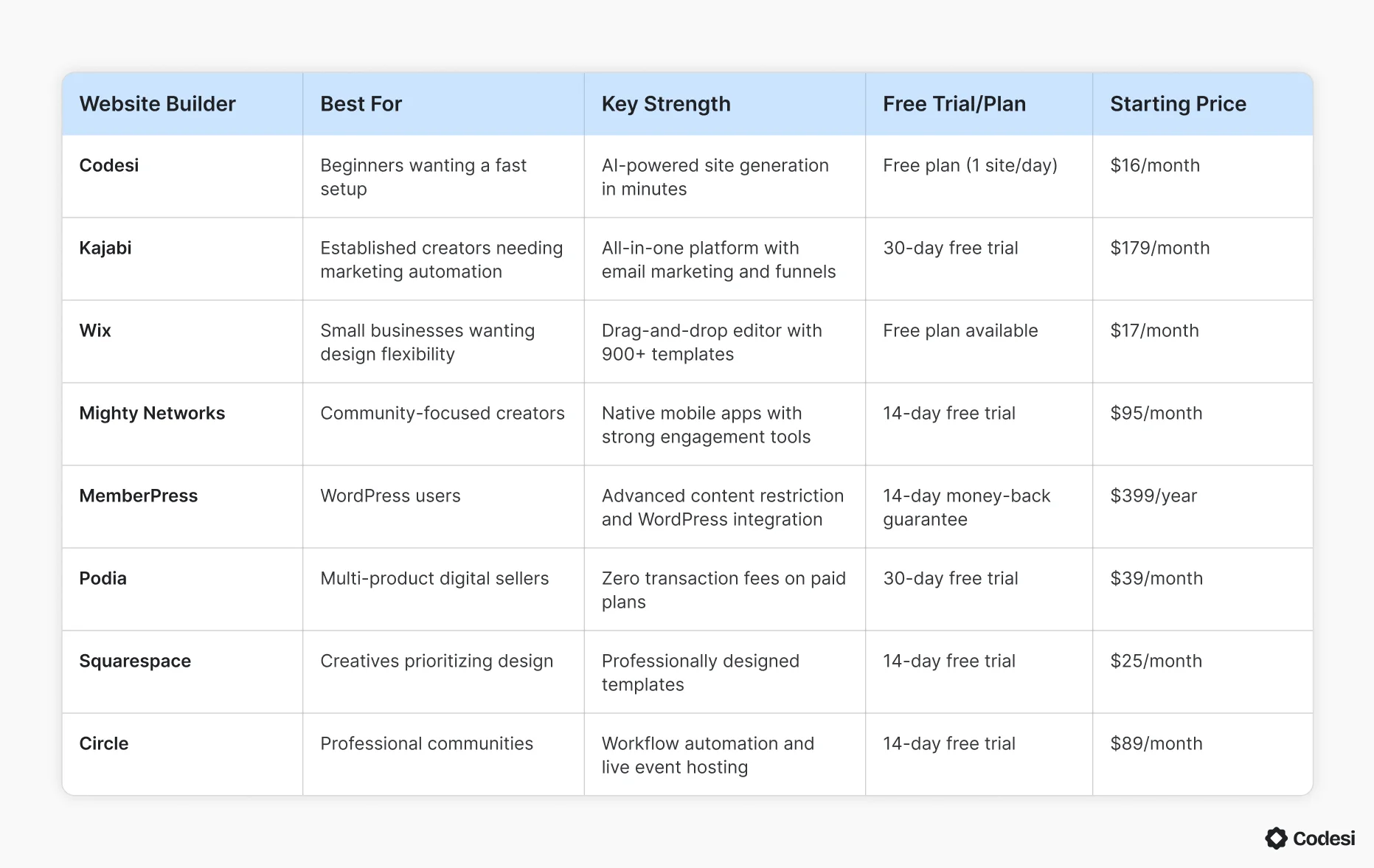Image resolution: width=1374 pixels, height=868 pixels.
Task: Select the Mighty Networks row name
Action: tap(152, 413)
